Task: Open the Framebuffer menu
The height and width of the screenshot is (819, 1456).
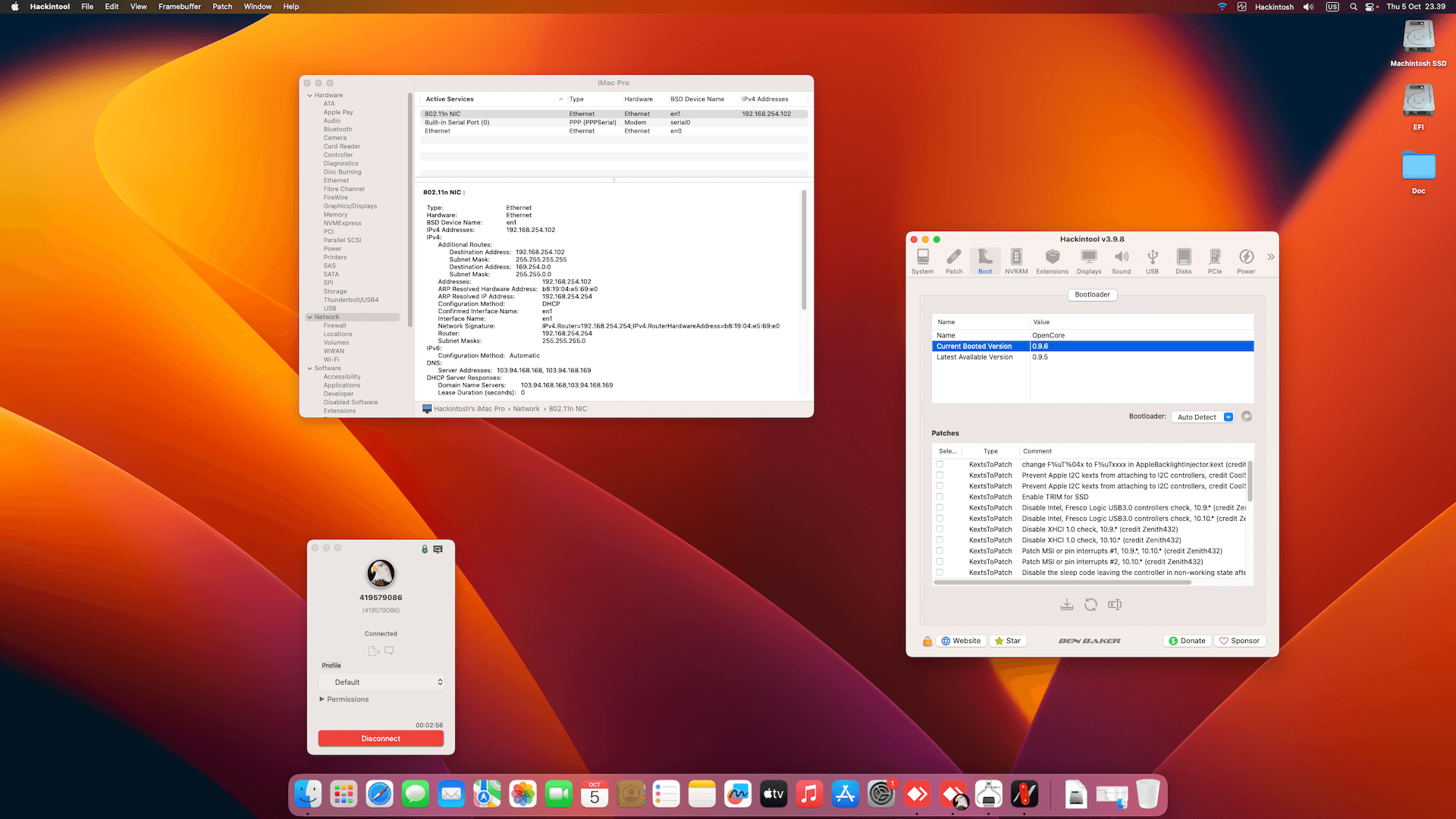Action: [x=180, y=7]
